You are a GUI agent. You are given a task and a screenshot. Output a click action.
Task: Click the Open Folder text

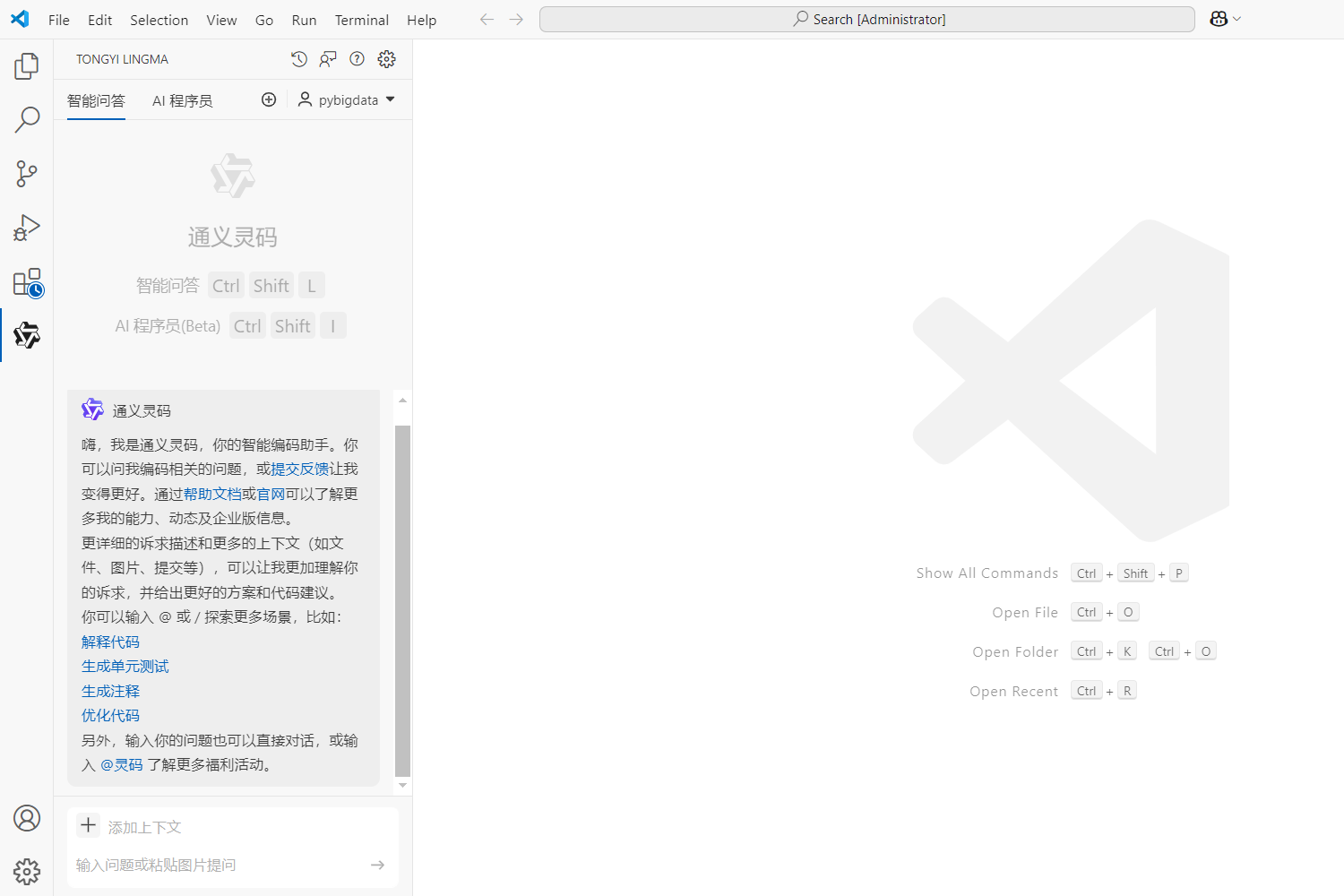coord(1015,652)
